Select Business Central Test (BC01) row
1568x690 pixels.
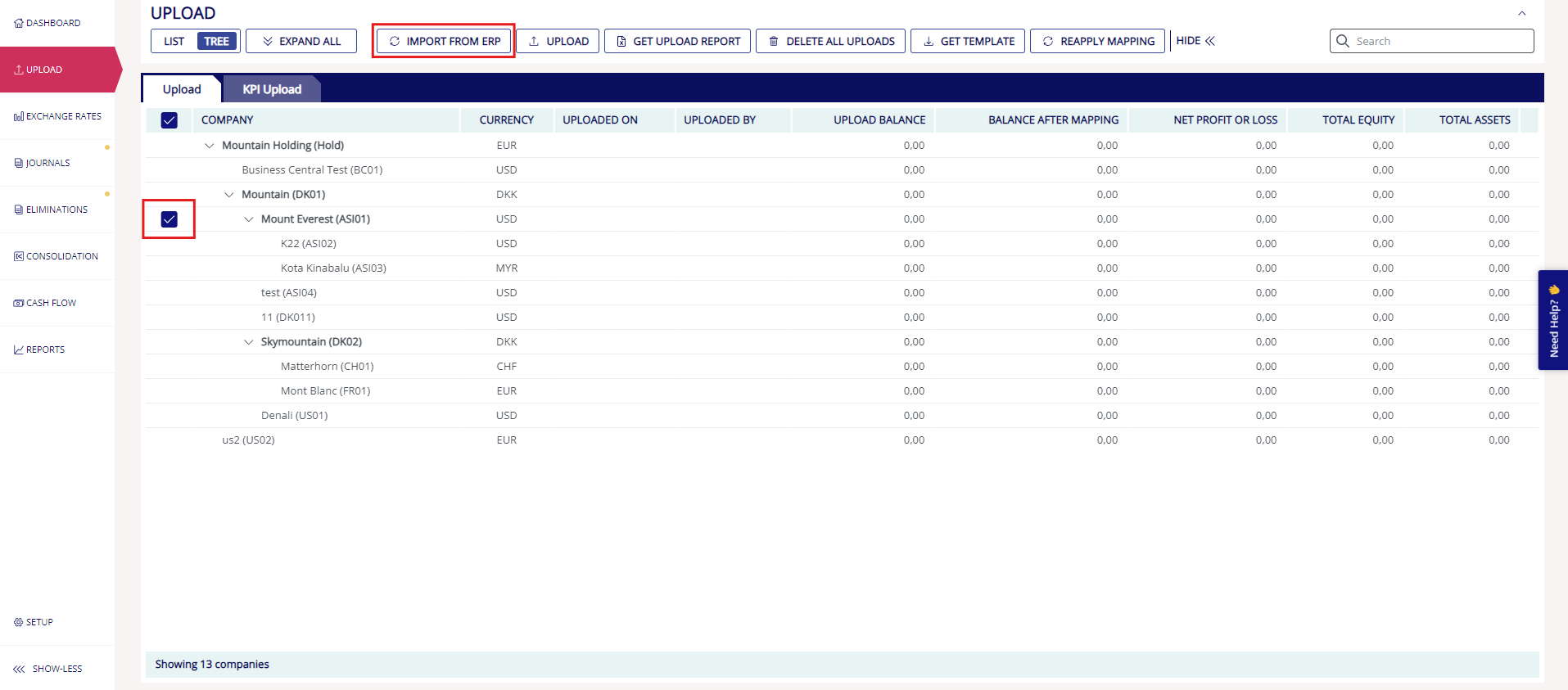point(842,170)
